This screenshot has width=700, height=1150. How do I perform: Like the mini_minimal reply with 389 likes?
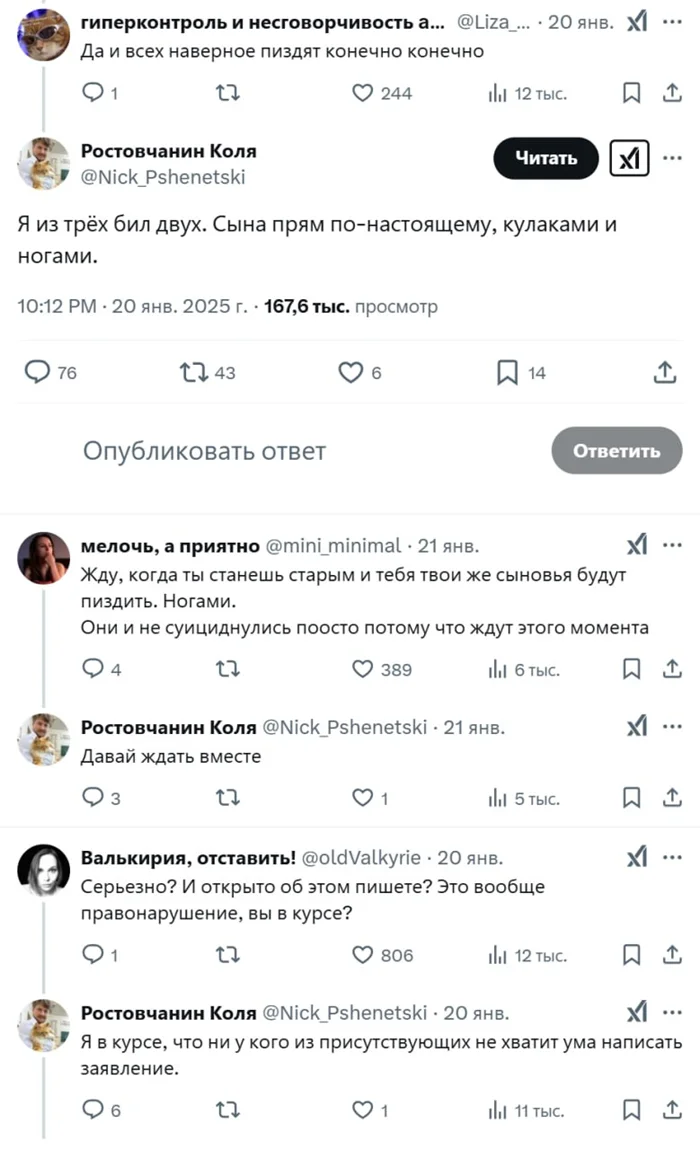tap(363, 669)
